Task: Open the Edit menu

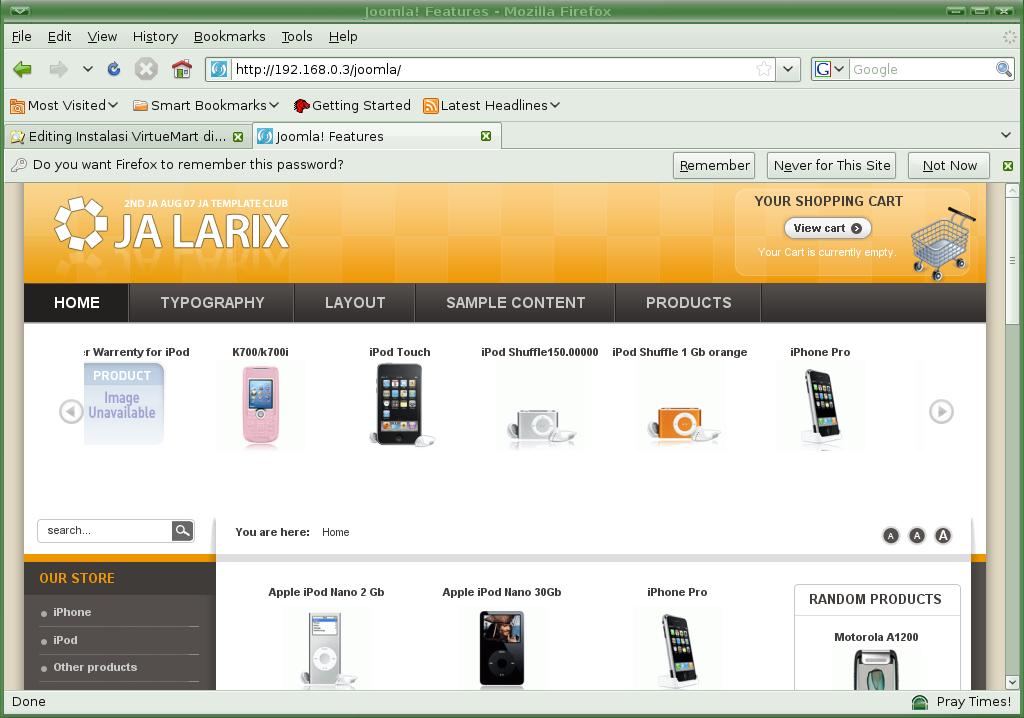Action: pos(59,37)
